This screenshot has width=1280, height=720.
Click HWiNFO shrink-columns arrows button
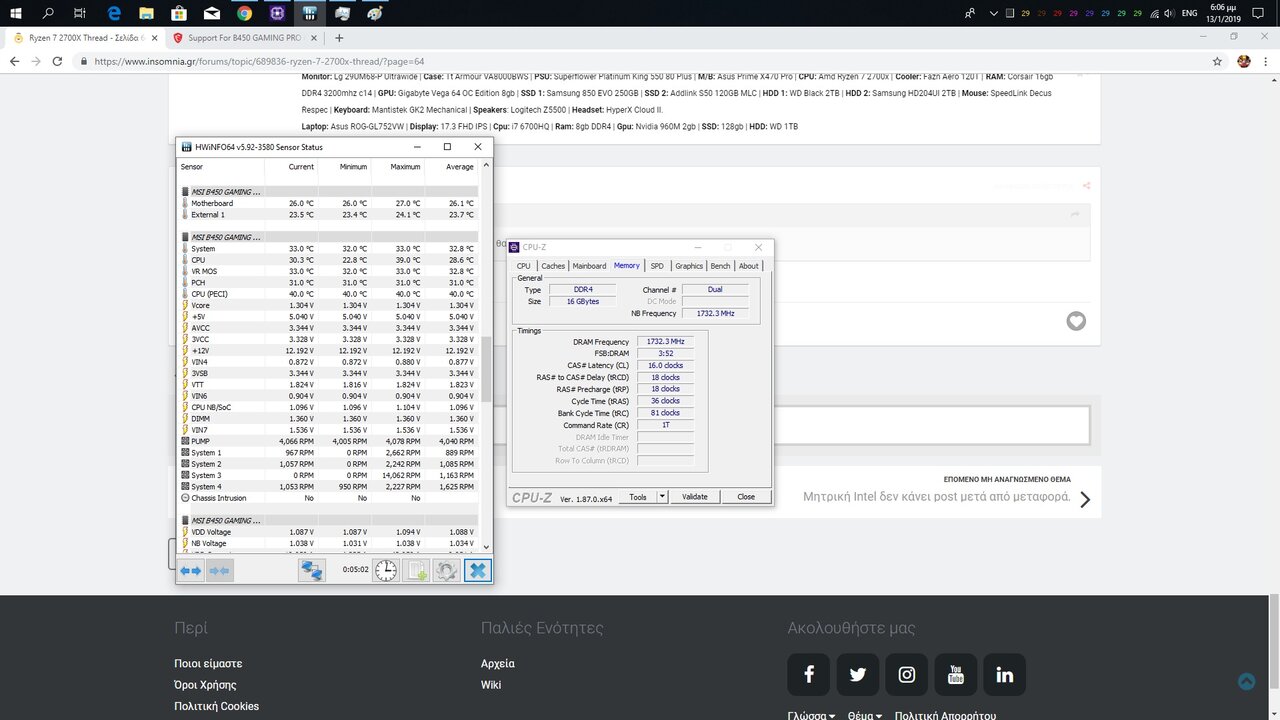(x=219, y=570)
